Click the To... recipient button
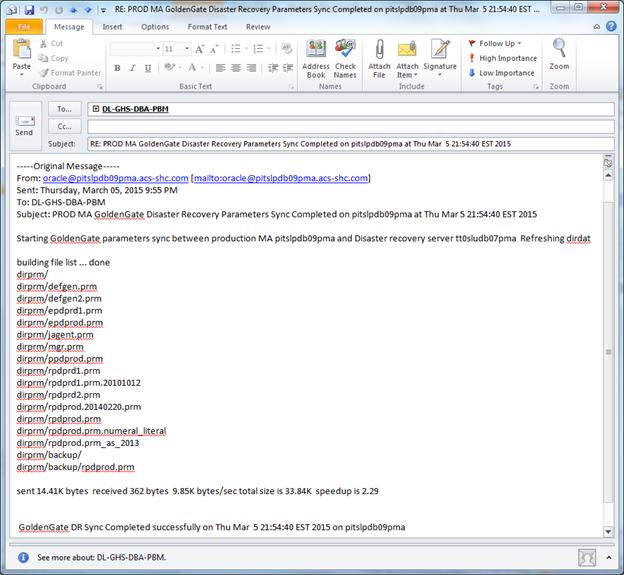 64,109
